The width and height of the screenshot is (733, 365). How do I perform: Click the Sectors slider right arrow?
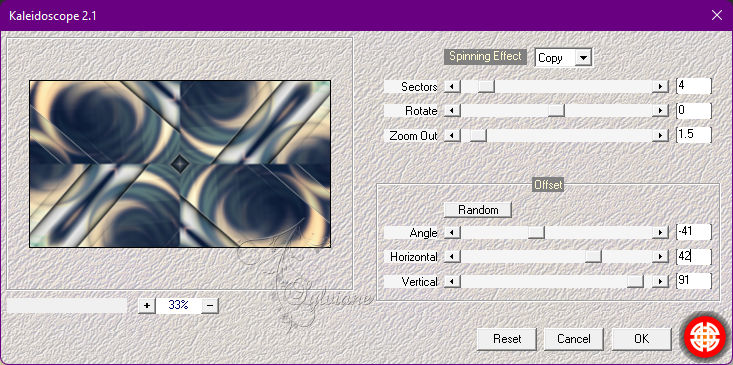[660, 86]
